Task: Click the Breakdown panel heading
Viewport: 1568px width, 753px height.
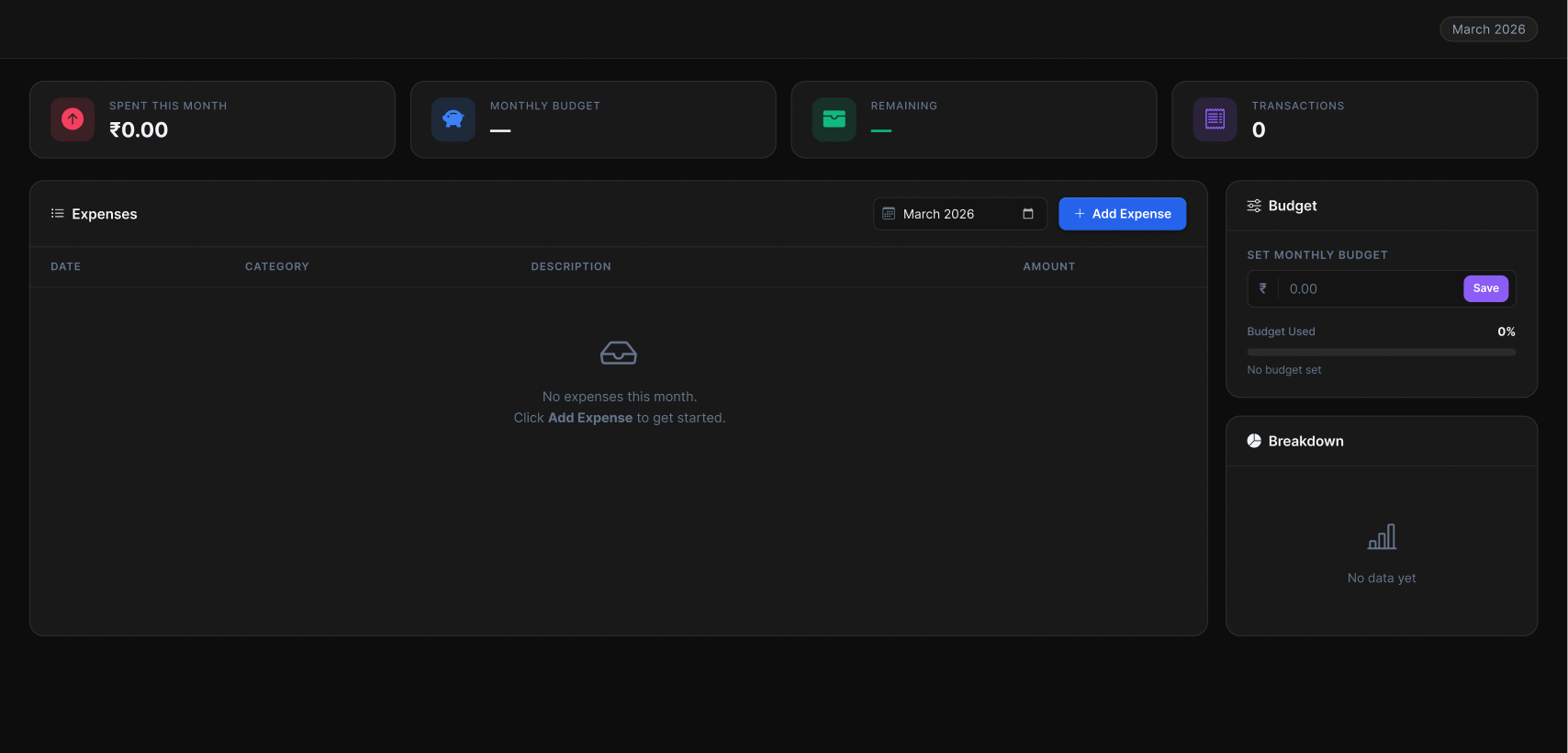Action: click(x=1305, y=441)
